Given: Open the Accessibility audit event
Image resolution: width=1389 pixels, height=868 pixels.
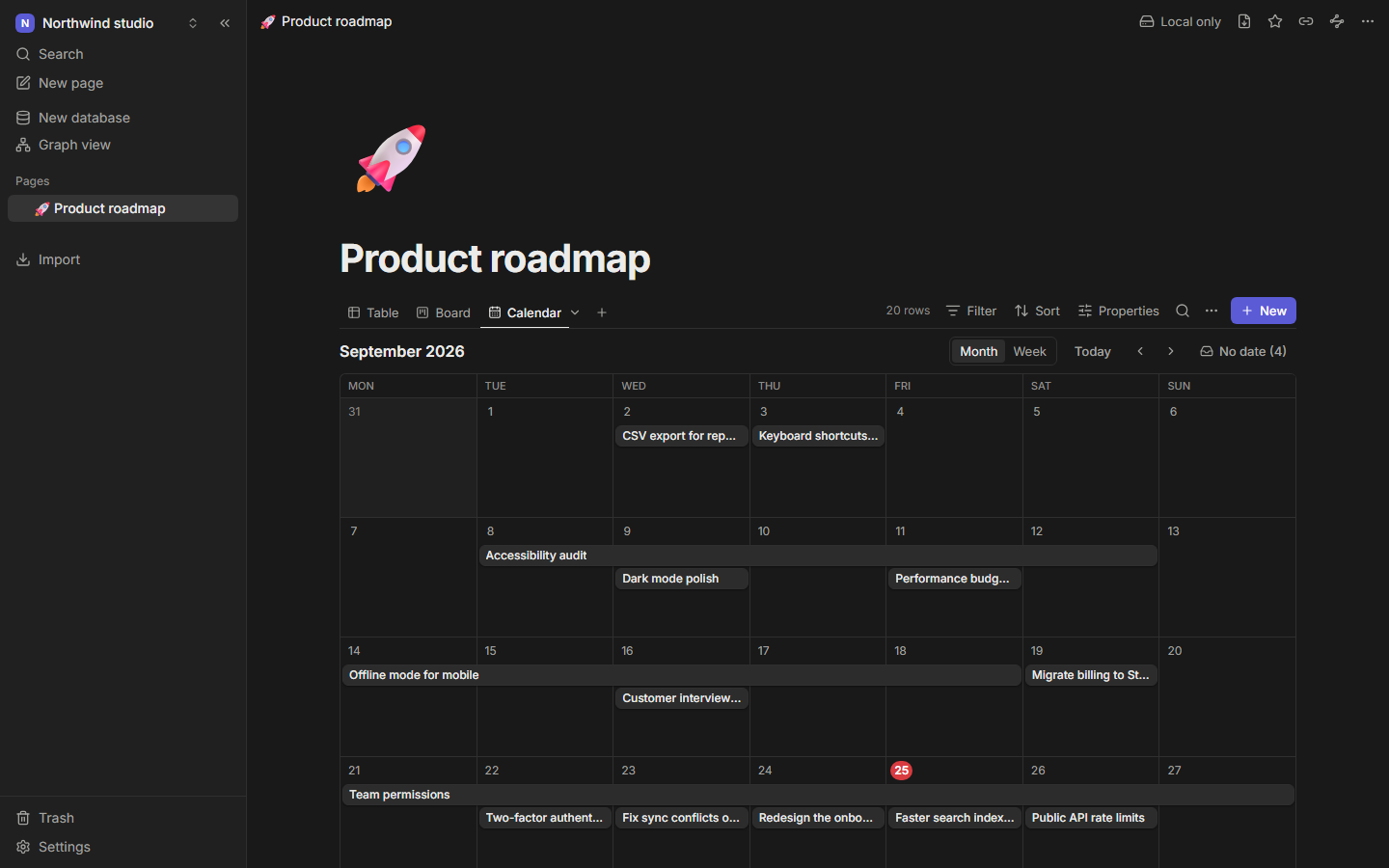Looking at the screenshot, I should pos(818,556).
